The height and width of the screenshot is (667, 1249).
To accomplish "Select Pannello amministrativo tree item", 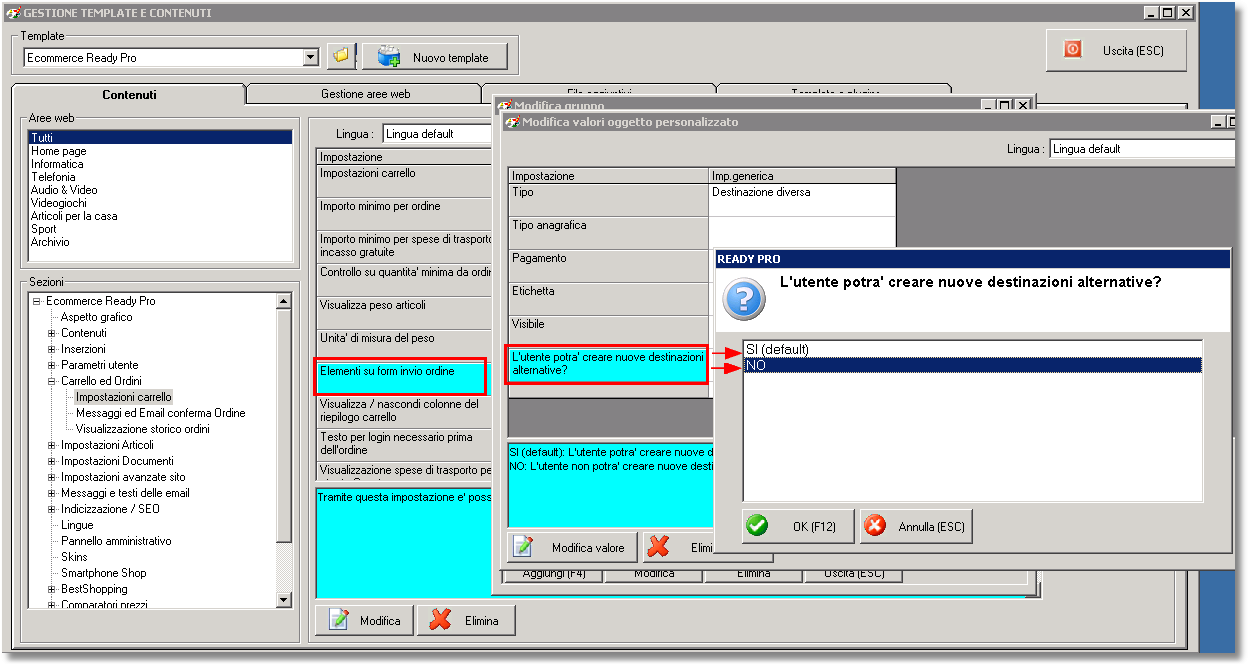I will [x=116, y=541].
